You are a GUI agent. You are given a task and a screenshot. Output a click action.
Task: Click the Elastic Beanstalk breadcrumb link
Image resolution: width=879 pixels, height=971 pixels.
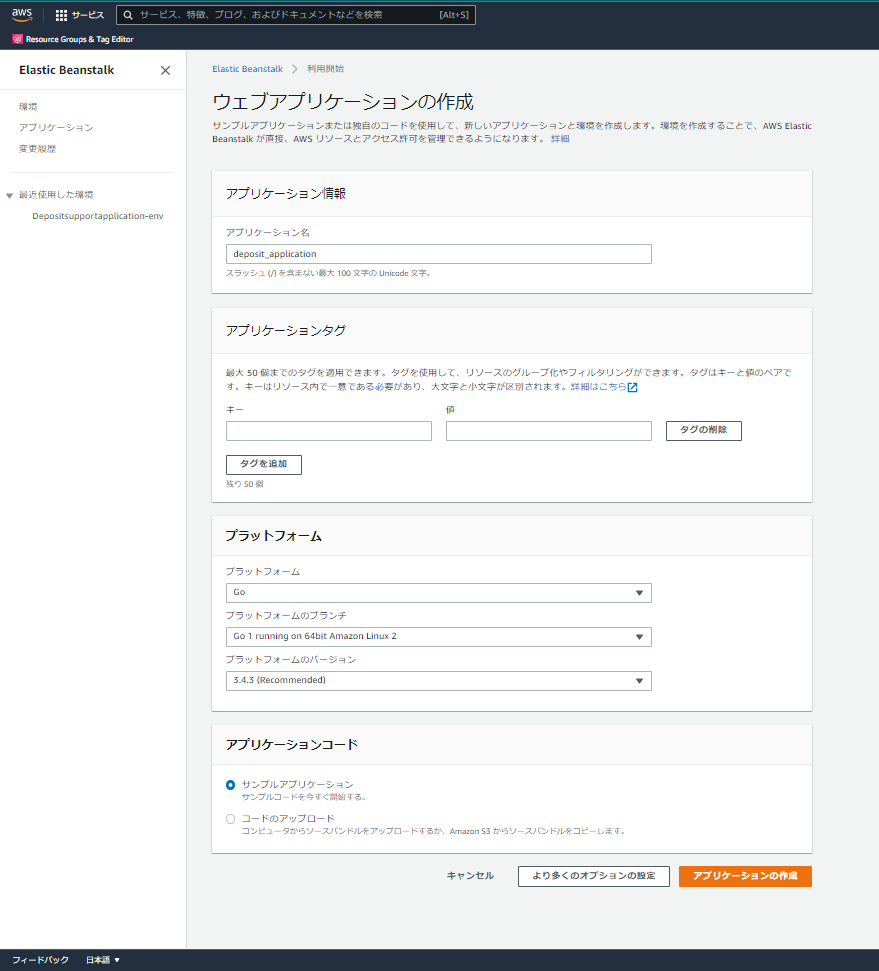247,69
